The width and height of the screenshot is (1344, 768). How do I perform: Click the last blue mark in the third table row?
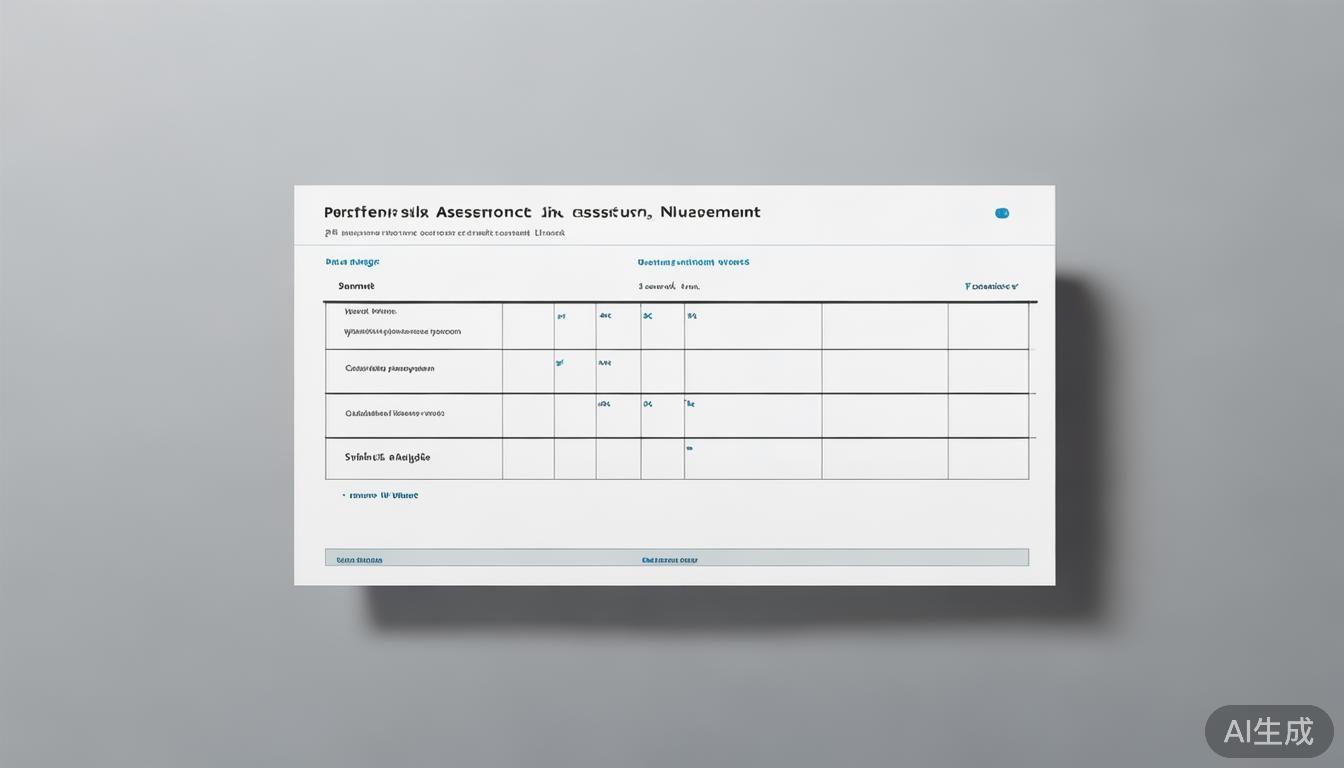pyautogui.click(x=689, y=404)
